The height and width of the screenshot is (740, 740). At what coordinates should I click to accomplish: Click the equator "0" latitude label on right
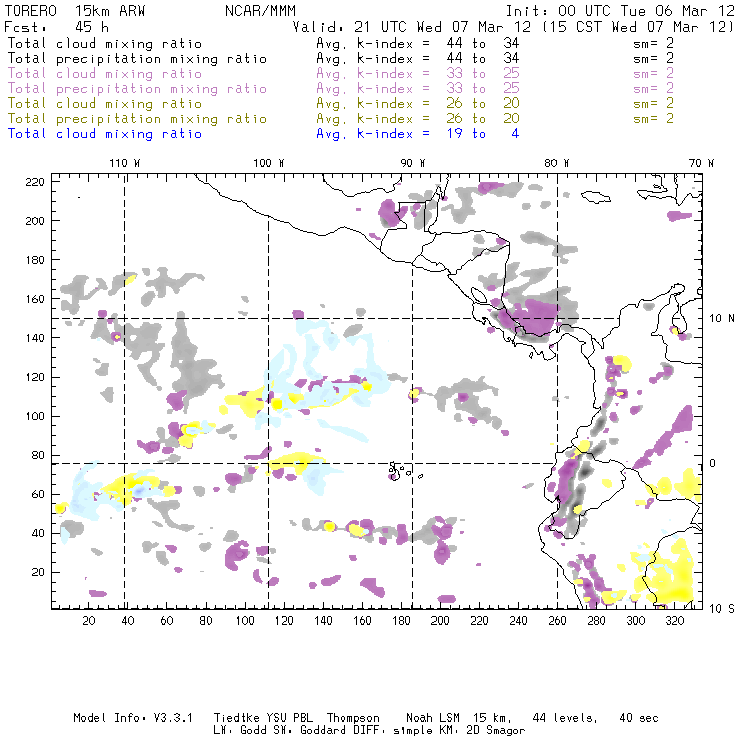coord(712,463)
